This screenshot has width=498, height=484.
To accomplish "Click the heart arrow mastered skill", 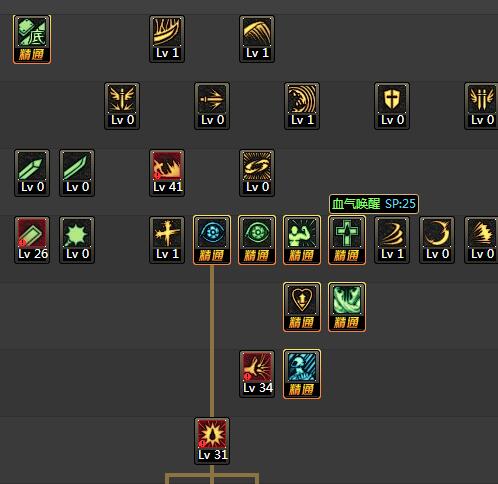I will tap(302, 307).
